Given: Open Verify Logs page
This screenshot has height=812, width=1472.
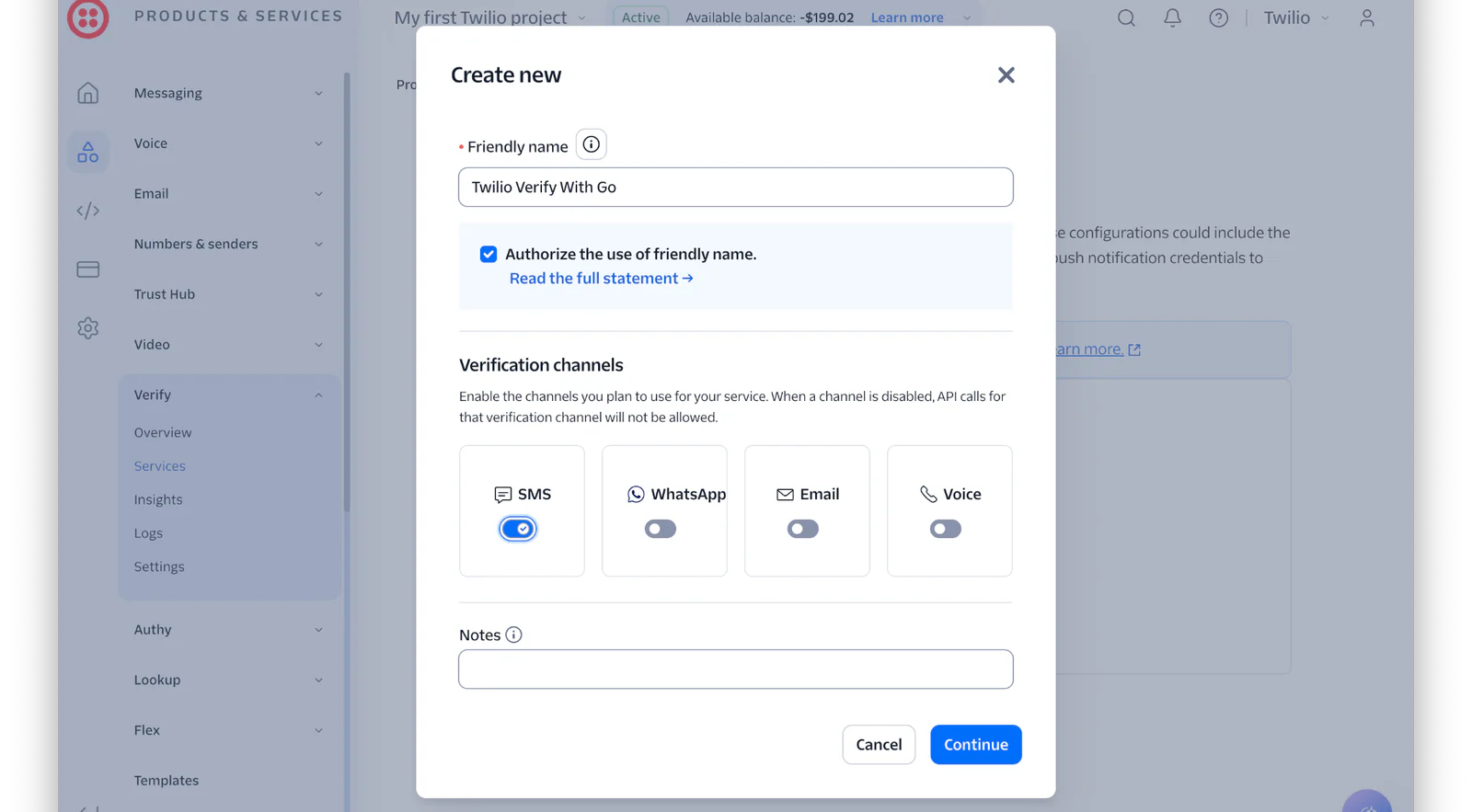Looking at the screenshot, I should pyautogui.click(x=148, y=533).
